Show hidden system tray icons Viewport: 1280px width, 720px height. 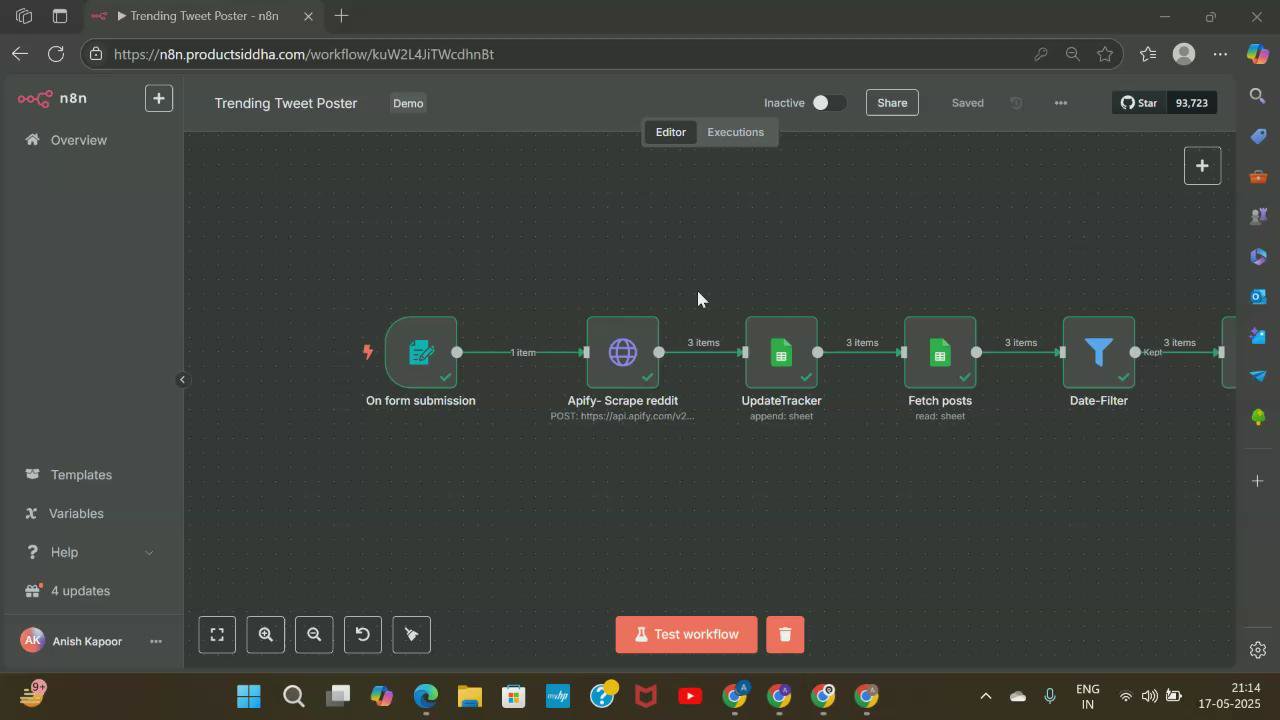[985, 696]
